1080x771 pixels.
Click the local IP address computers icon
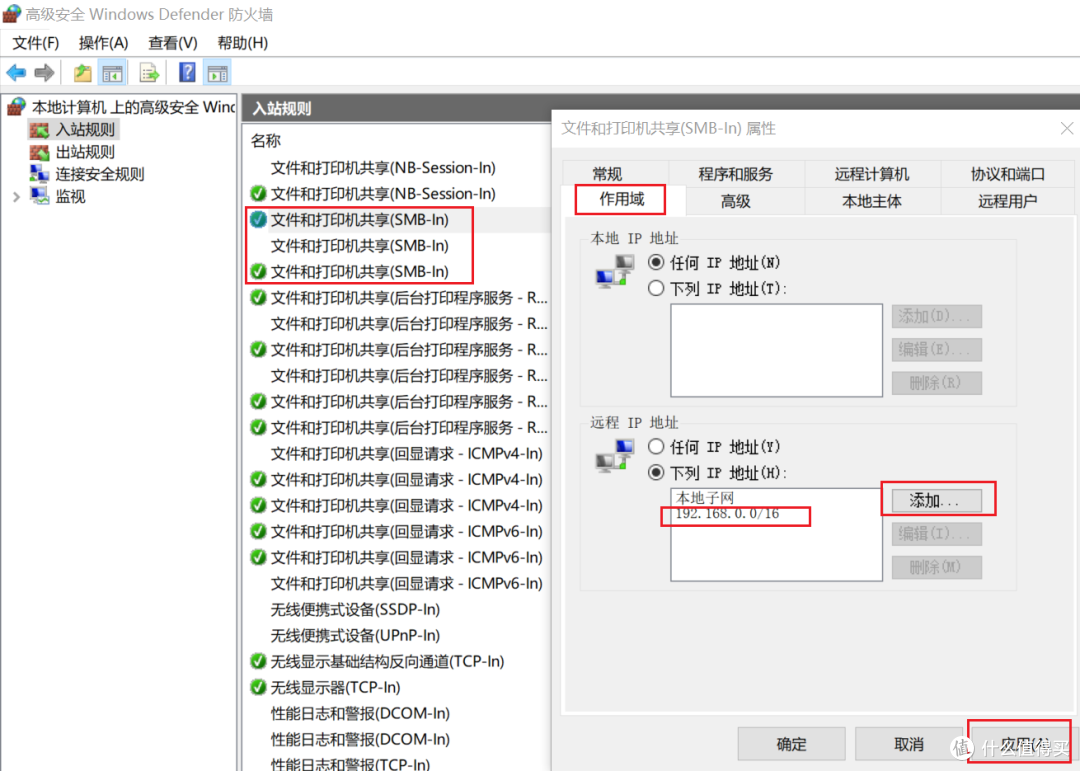[615, 271]
